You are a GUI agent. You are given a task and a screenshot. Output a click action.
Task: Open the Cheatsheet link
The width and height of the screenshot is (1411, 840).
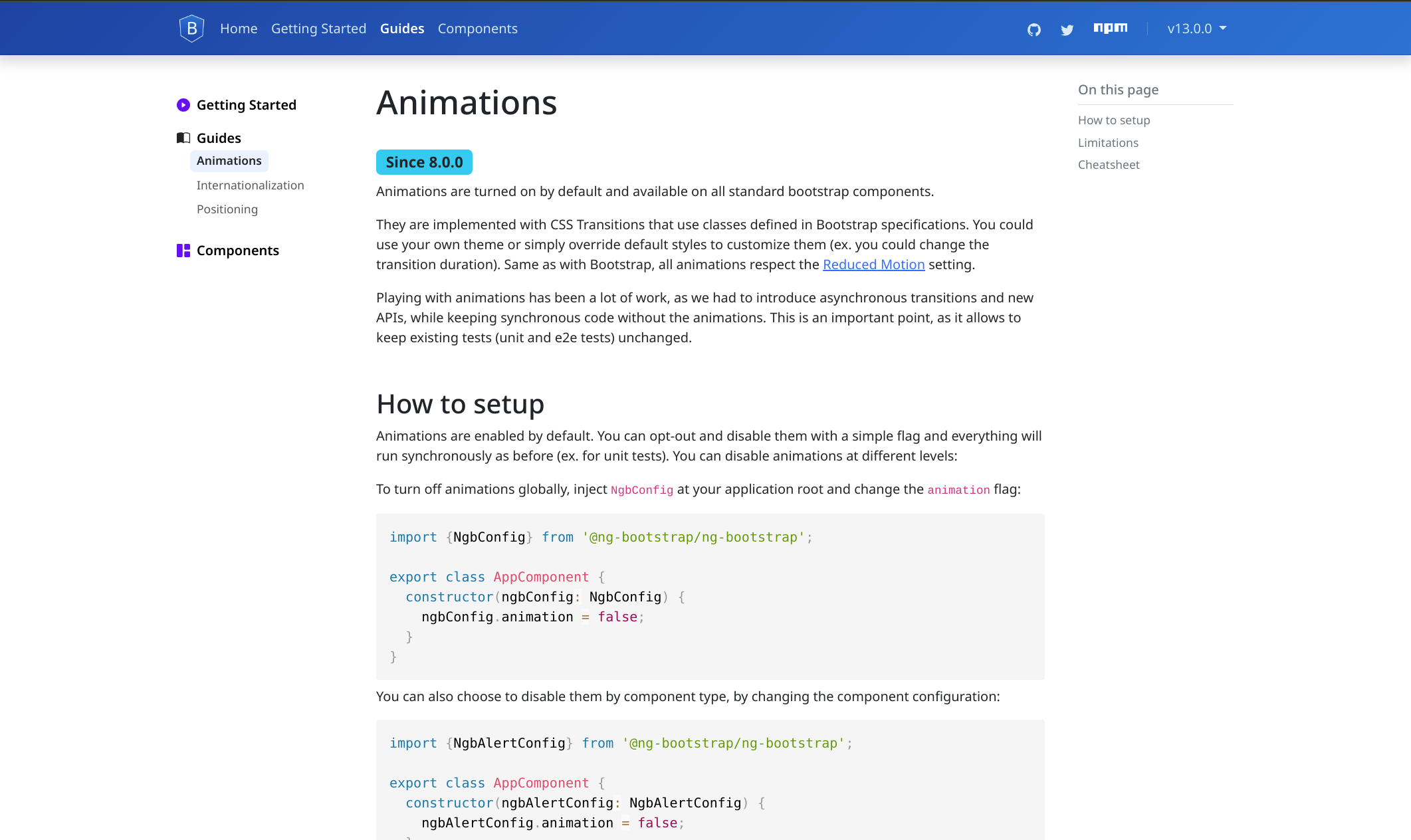coord(1109,164)
